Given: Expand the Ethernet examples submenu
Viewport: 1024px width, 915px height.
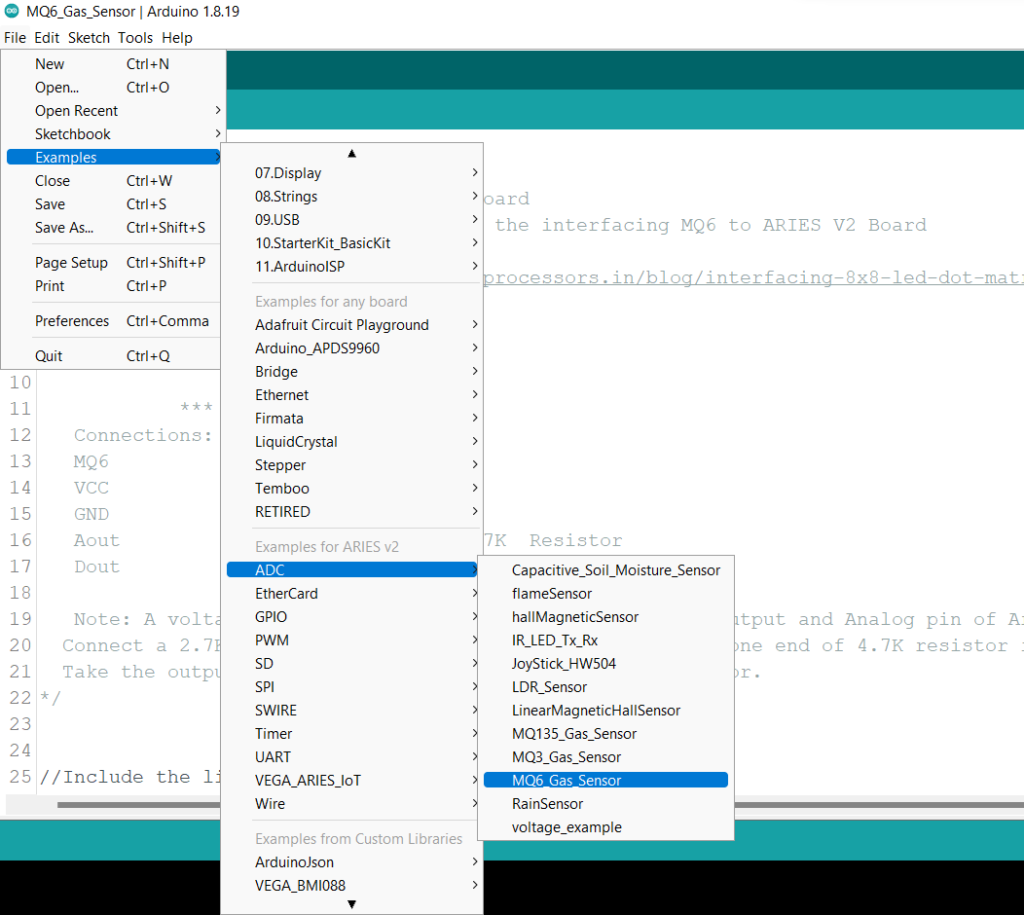Looking at the screenshot, I should pyautogui.click(x=282, y=394).
